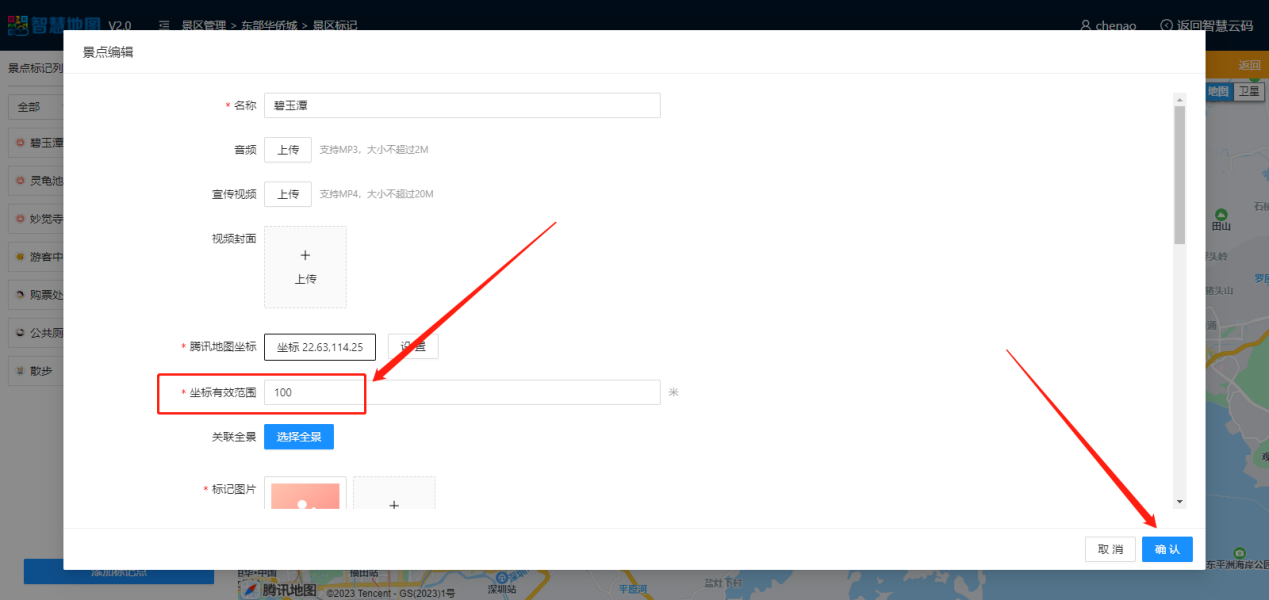Click scrollbar down arrow in dialog
The width and height of the screenshot is (1269, 600).
pyautogui.click(x=1180, y=501)
